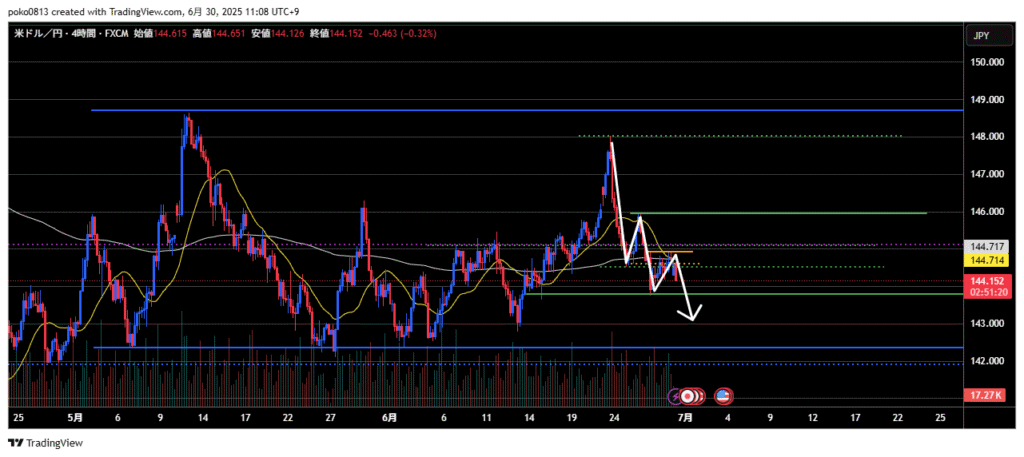Image resolution: width=1024 pixels, height=457 pixels.
Task: Open the US flag economic event marker
Action: [x=723, y=396]
